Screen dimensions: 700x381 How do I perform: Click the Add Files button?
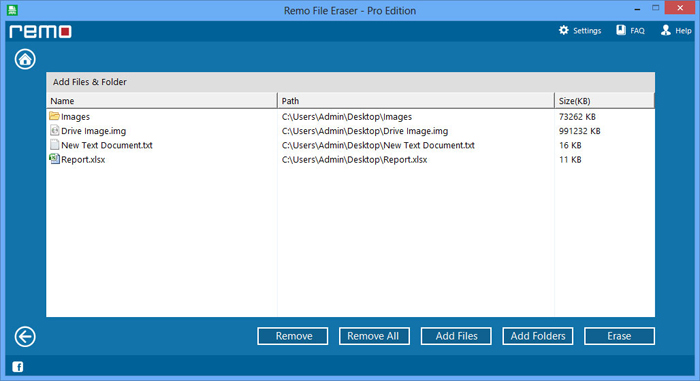(456, 336)
